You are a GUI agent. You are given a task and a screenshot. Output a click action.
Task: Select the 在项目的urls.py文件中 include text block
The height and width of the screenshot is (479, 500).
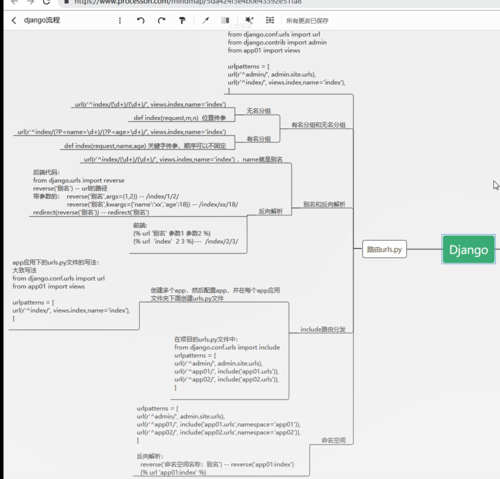(x=227, y=363)
